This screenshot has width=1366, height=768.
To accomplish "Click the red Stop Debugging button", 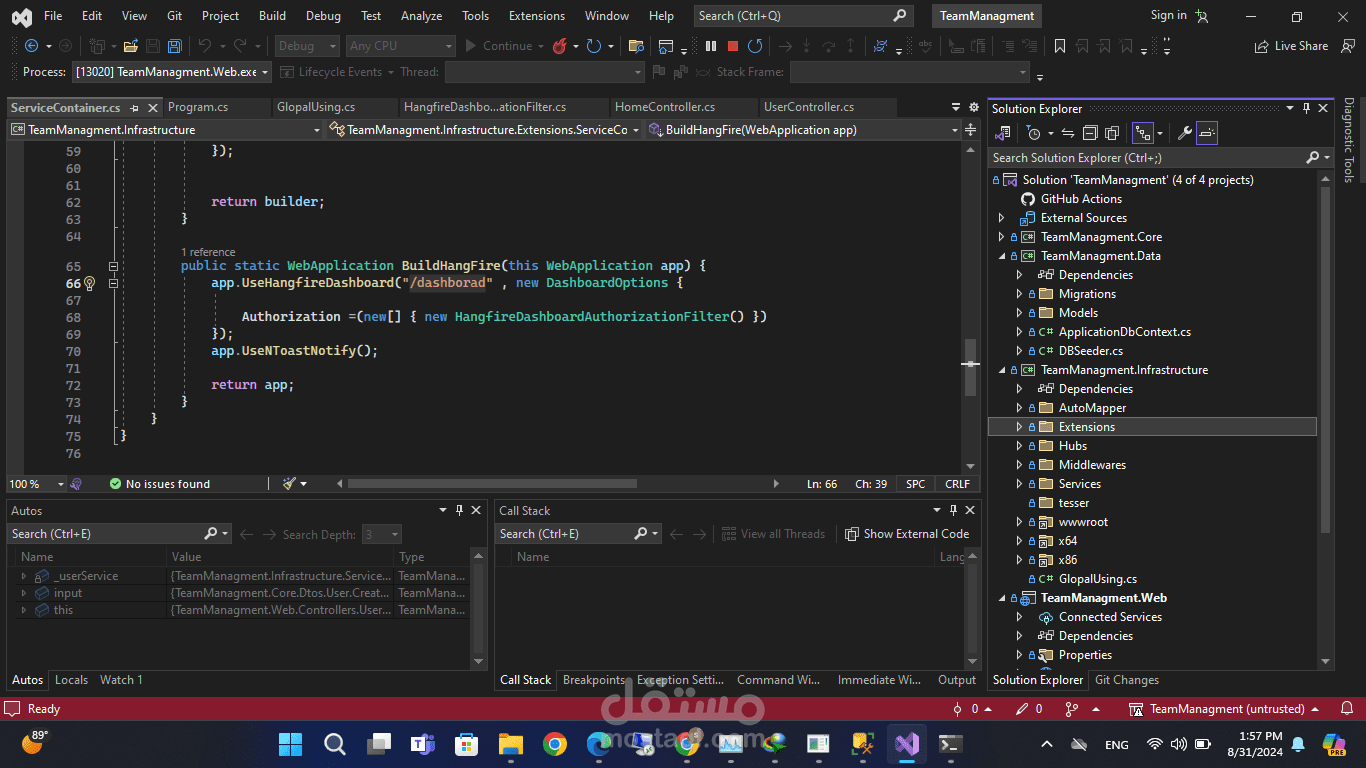I will click(x=733, y=46).
